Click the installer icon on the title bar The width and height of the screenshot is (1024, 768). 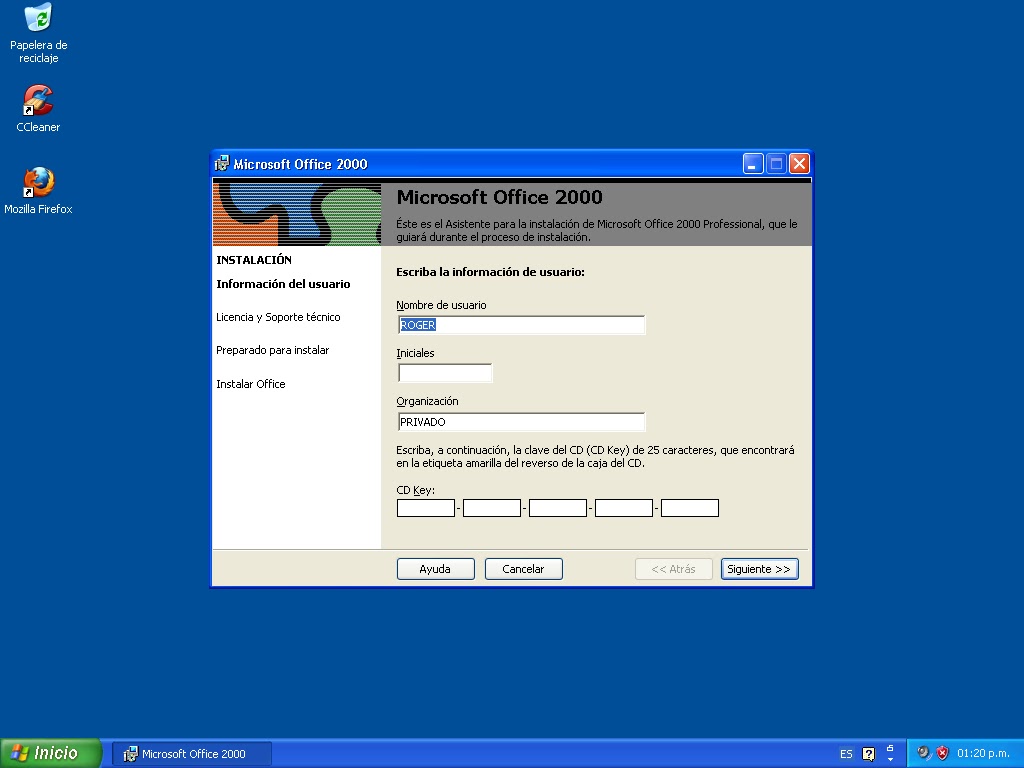pos(222,163)
